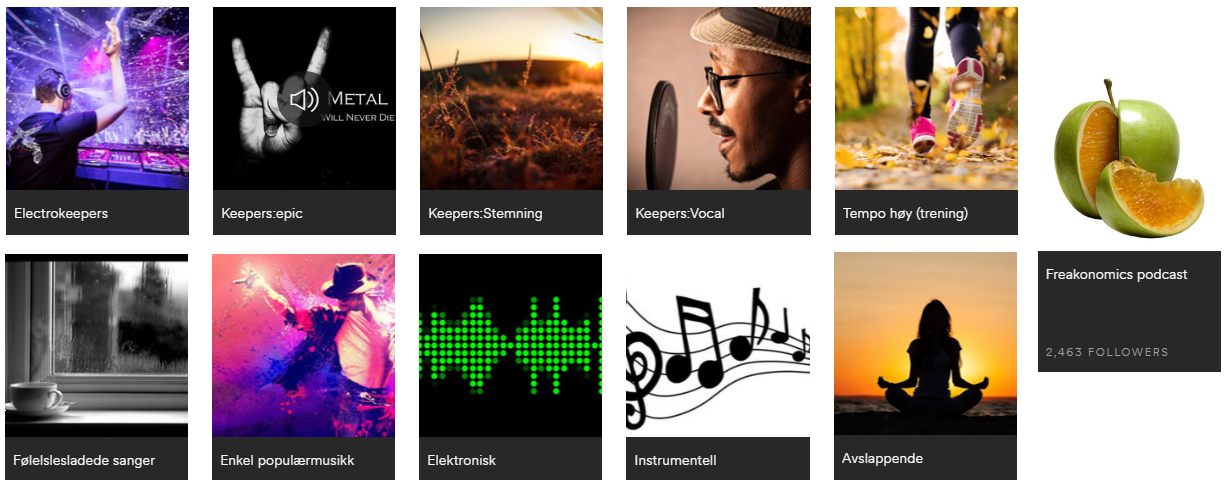Click the music notes Instrumentell cover

[718, 345]
